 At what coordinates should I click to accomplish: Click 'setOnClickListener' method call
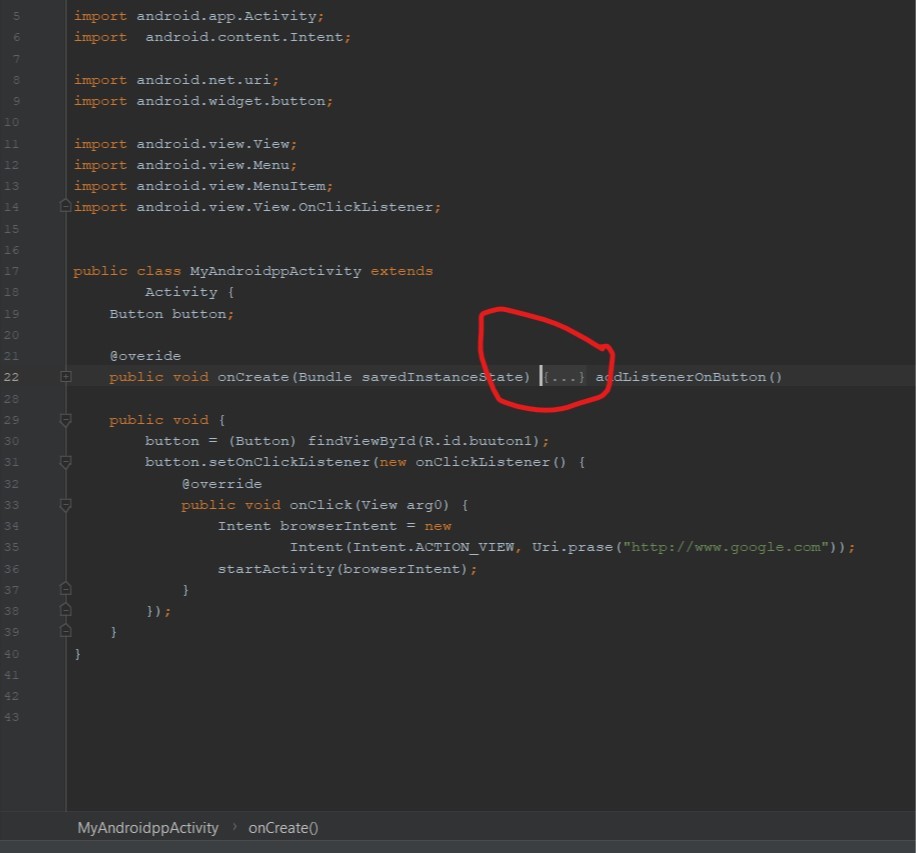[x=289, y=462]
